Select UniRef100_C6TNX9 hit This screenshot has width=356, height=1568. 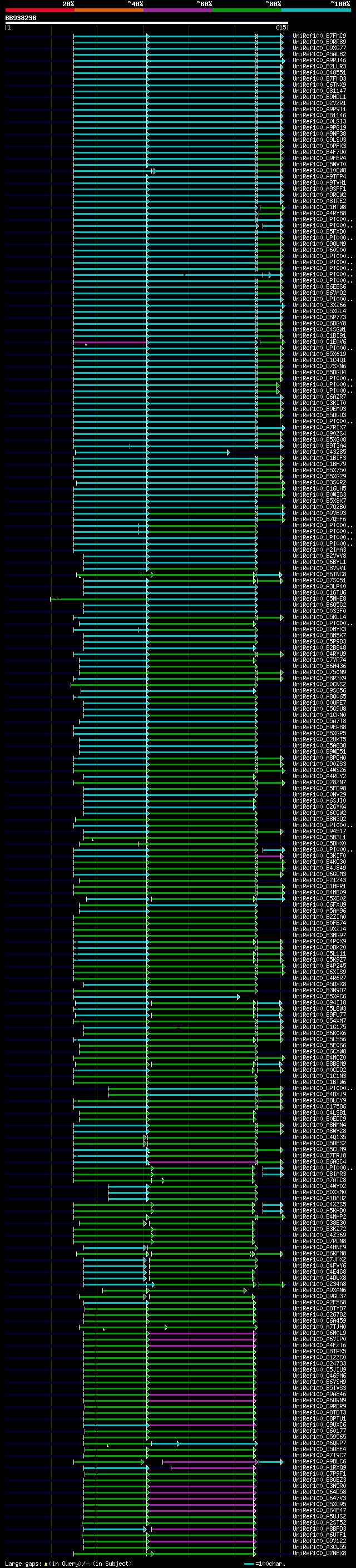319,85
